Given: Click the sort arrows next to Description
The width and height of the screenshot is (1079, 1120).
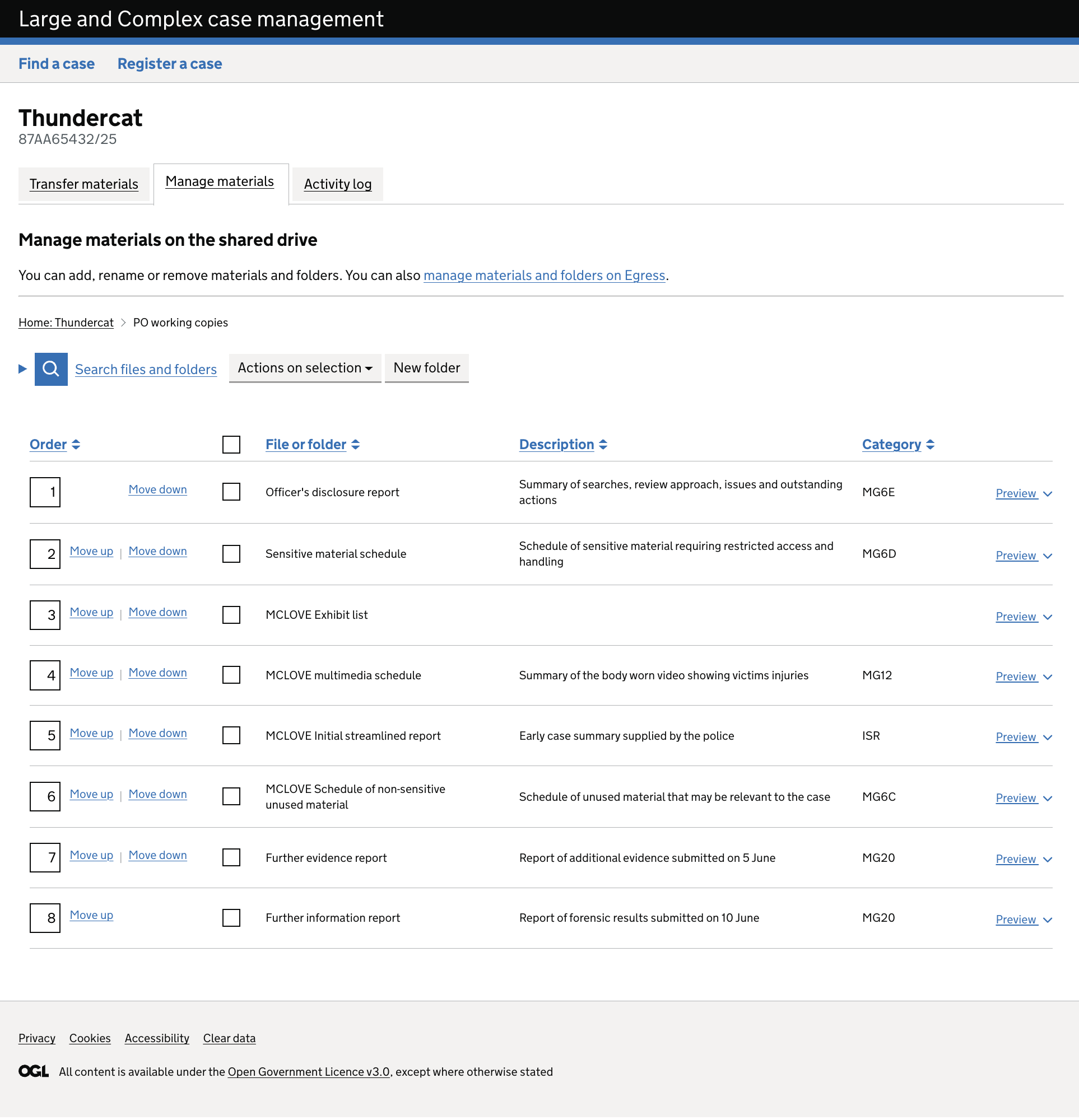Looking at the screenshot, I should tap(603, 445).
